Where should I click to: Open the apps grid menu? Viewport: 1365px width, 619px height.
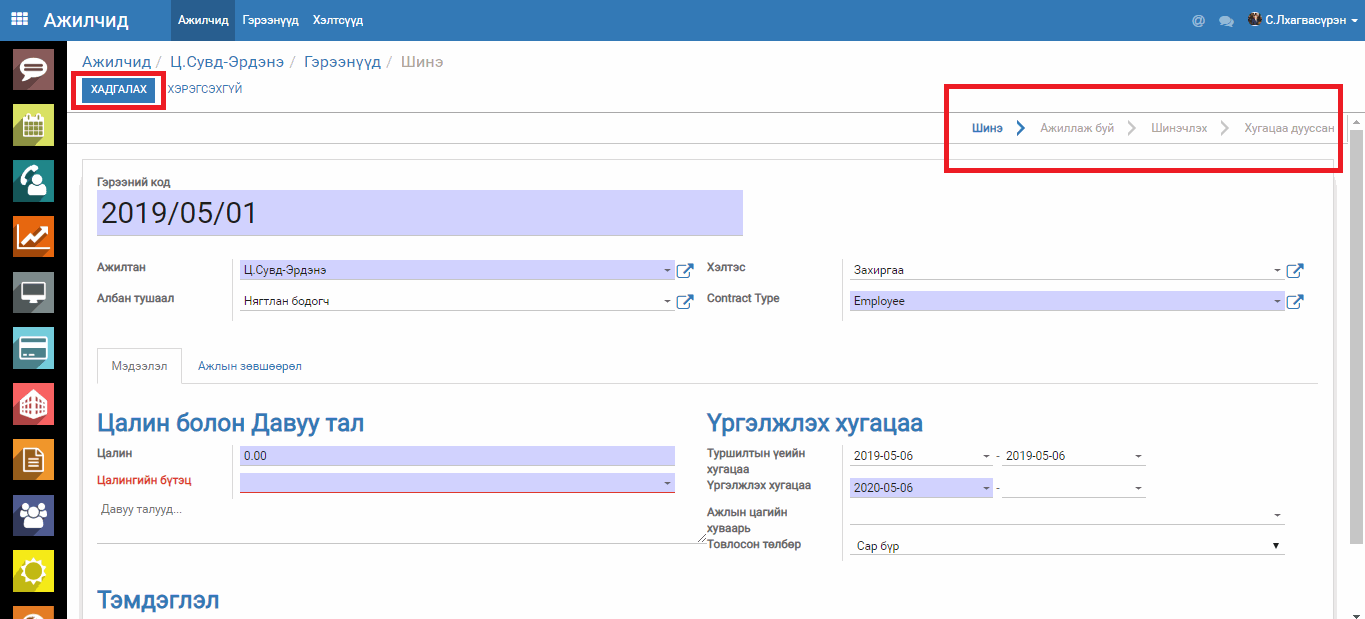pyautogui.click(x=19, y=20)
